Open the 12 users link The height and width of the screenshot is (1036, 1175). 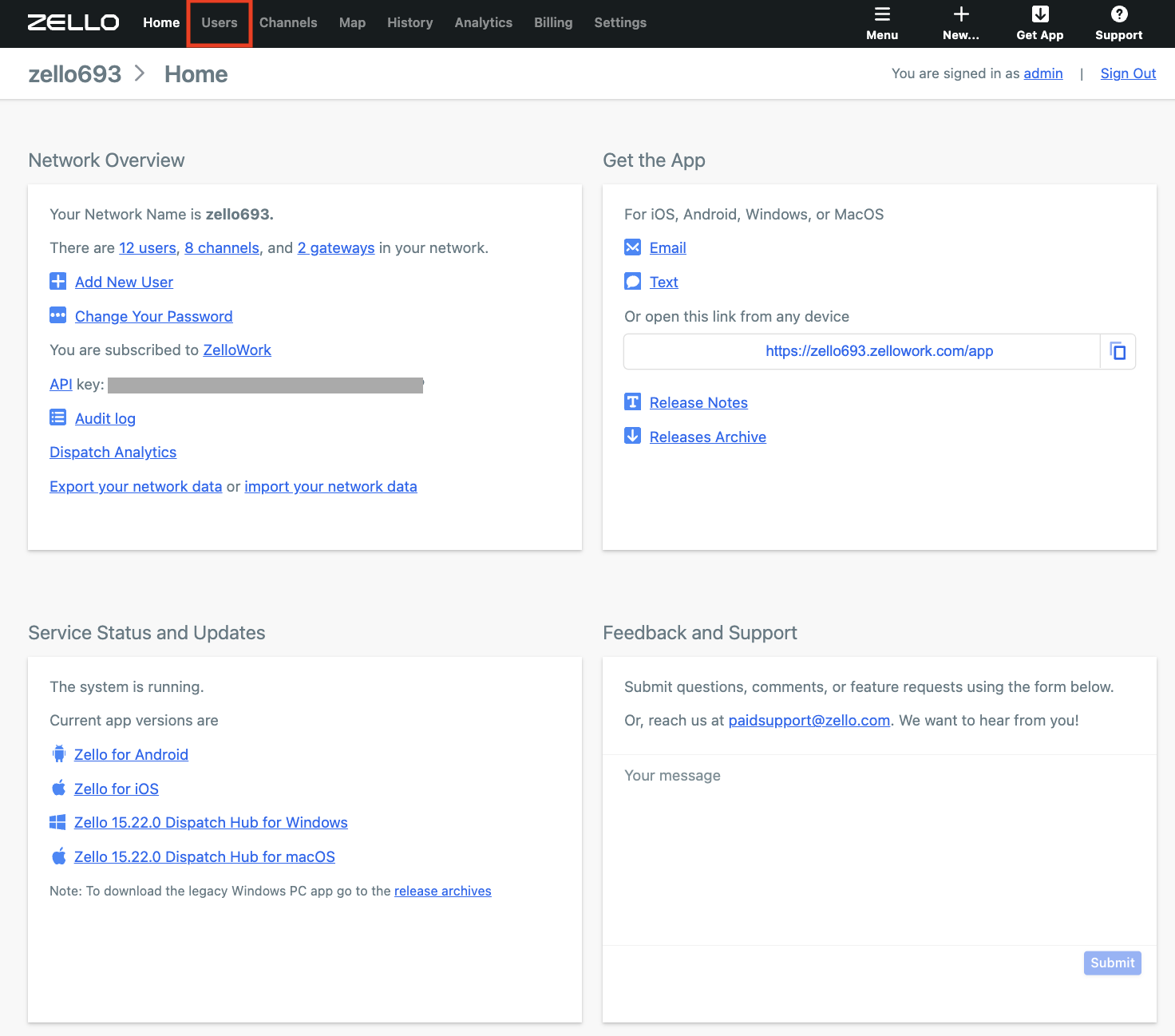[147, 247]
